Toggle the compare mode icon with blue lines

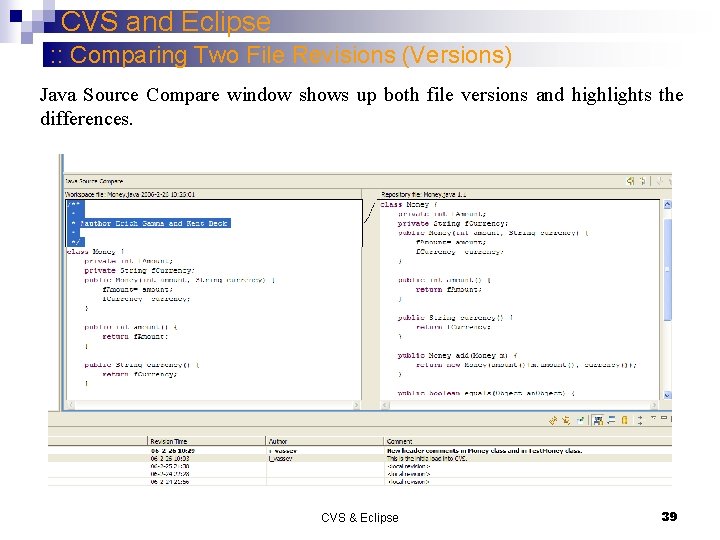tap(611, 420)
